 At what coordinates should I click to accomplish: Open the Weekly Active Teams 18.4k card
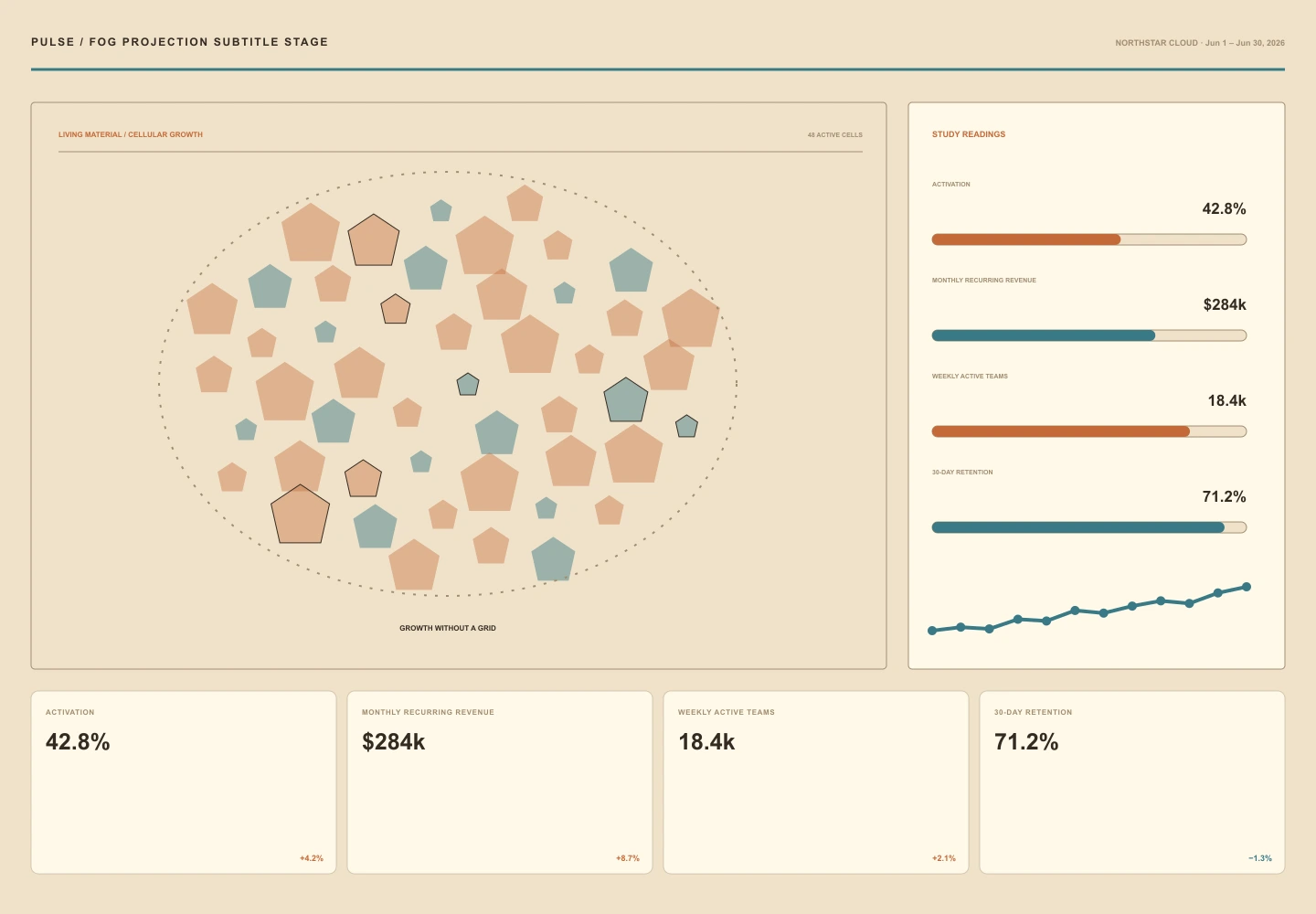816,782
